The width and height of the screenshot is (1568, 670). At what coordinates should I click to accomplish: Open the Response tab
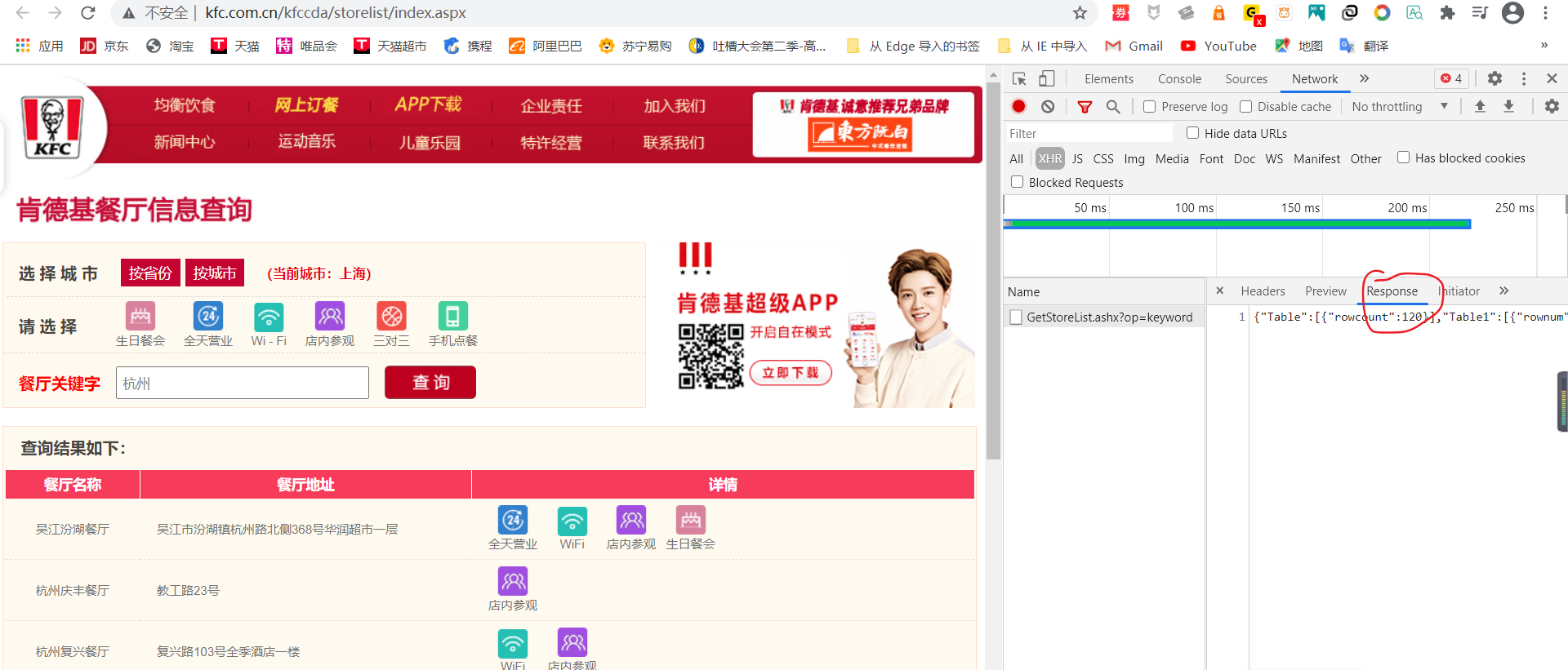coord(1392,291)
